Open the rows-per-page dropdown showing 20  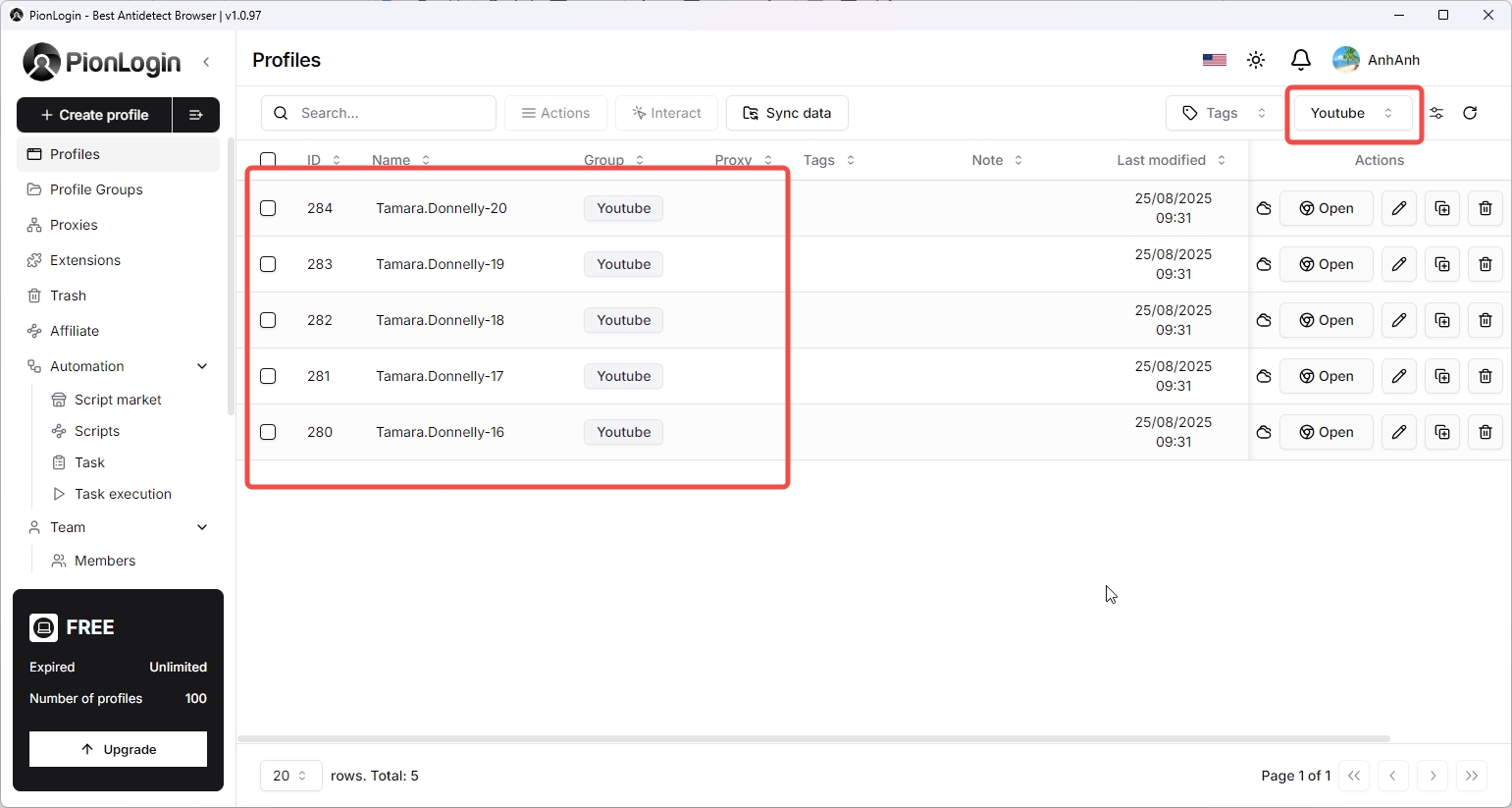point(290,776)
